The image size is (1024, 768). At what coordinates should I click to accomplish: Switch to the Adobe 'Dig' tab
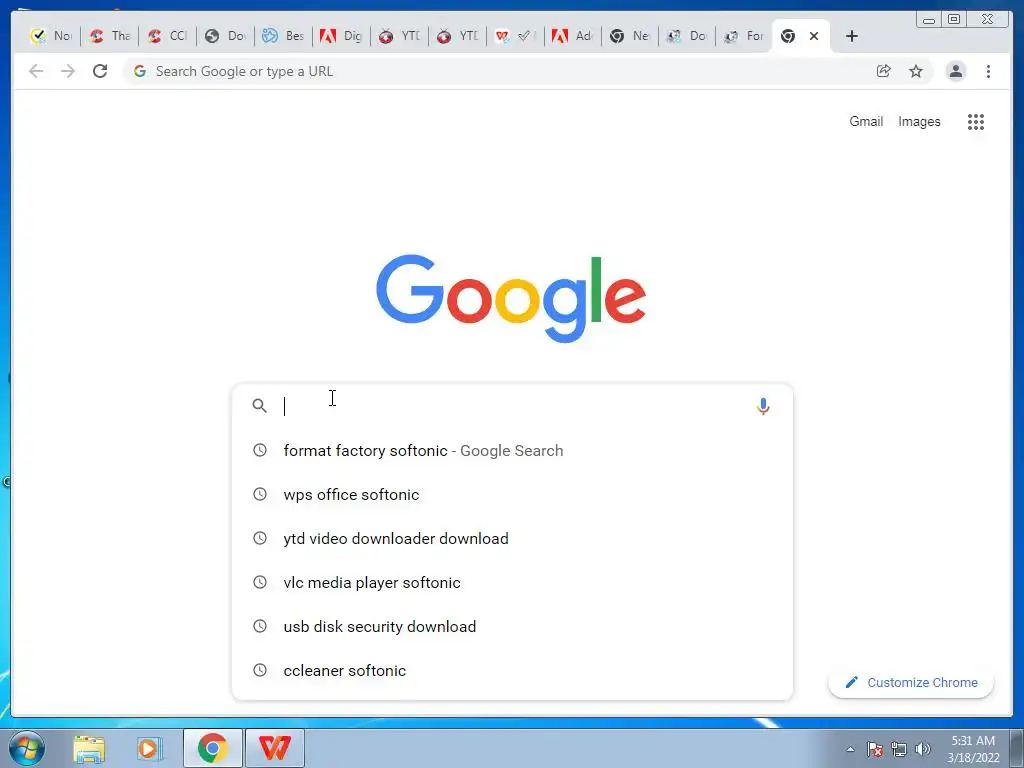(x=341, y=36)
